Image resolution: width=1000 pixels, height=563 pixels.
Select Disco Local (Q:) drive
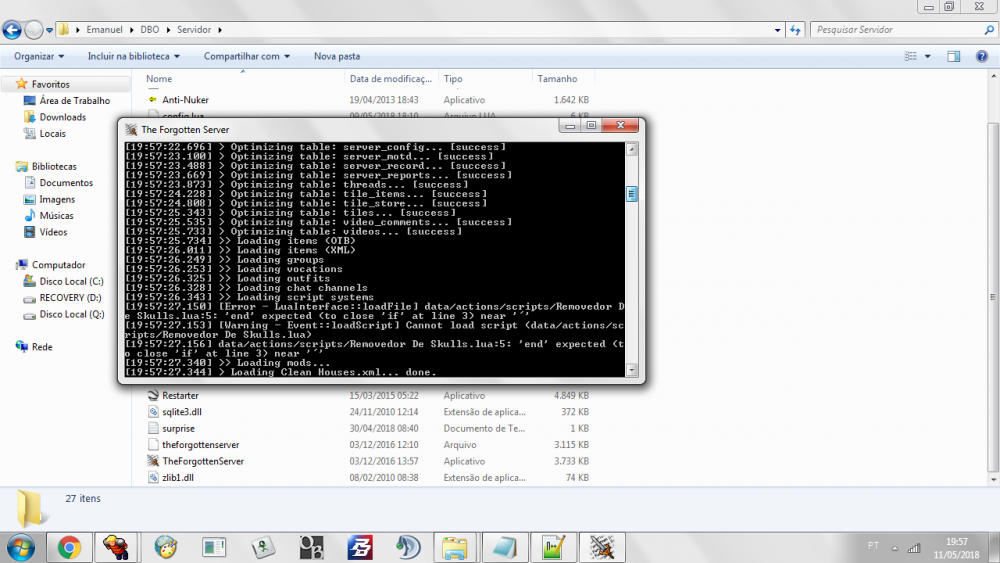(x=71, y=314)
